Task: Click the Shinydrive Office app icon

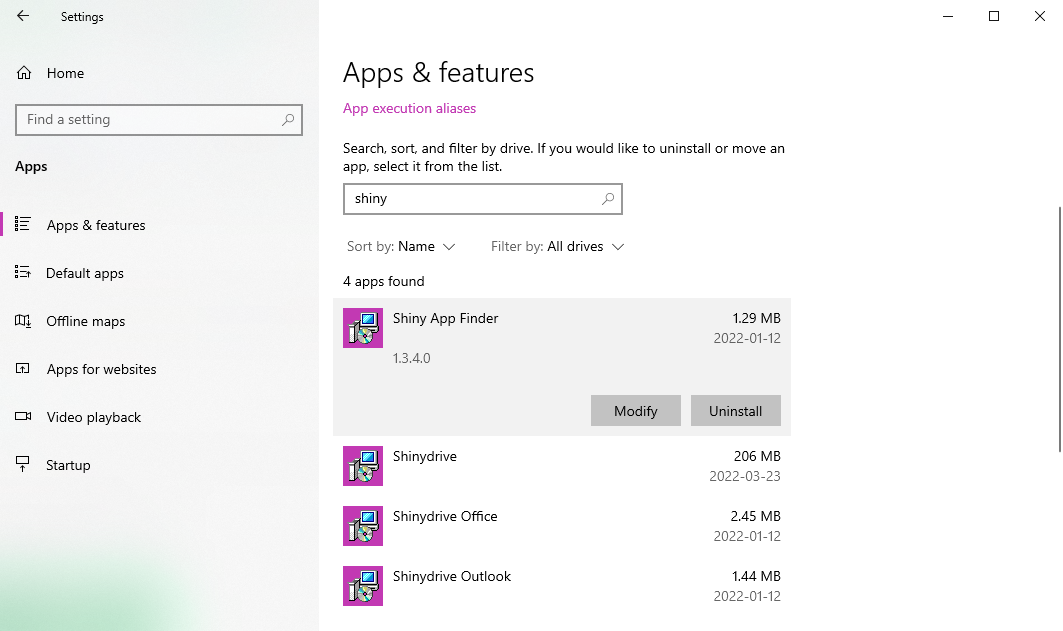Action: pos(363,526)
